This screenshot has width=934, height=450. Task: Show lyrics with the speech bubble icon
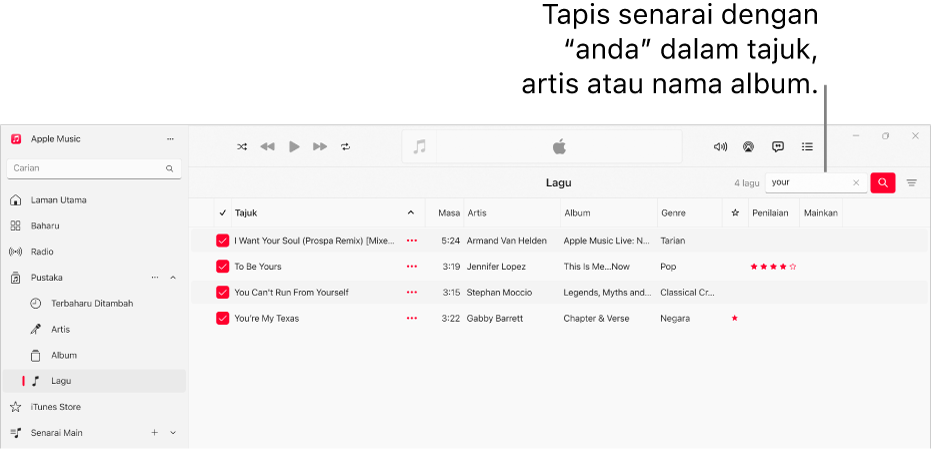777,147
